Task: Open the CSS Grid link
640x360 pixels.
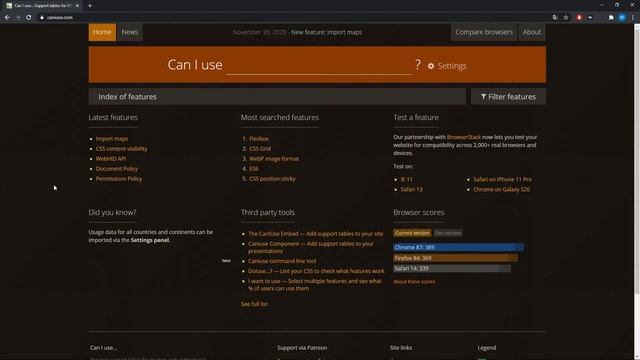Action: [260, 149]
